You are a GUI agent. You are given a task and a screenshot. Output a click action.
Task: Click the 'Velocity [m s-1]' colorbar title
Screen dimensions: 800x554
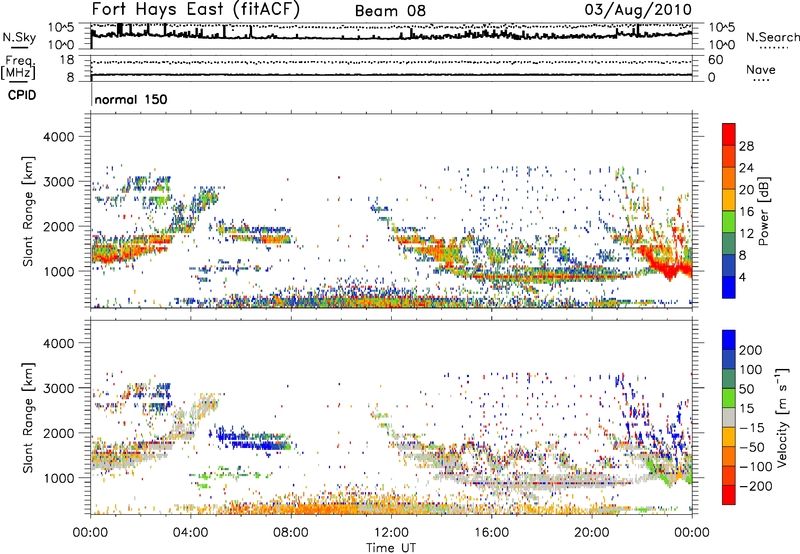tap(782, 417)
